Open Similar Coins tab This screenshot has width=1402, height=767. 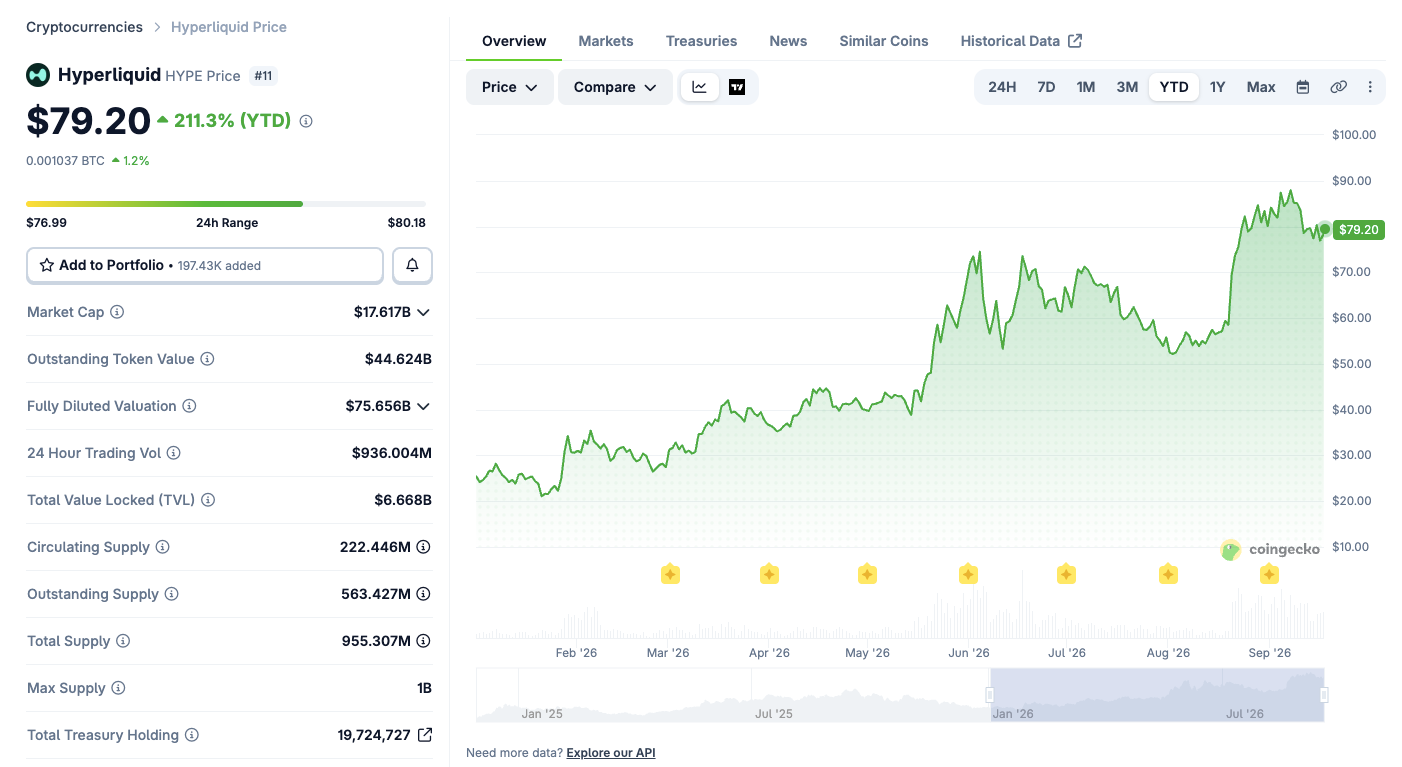click(x=884, y=41)
